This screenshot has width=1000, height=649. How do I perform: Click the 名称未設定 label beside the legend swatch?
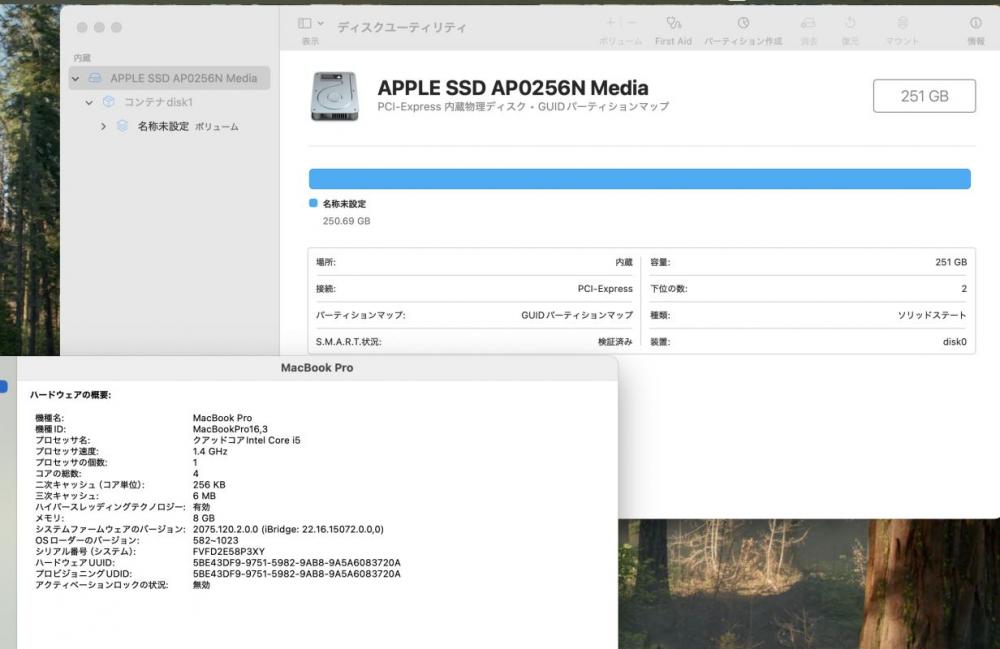pos(344,204)
